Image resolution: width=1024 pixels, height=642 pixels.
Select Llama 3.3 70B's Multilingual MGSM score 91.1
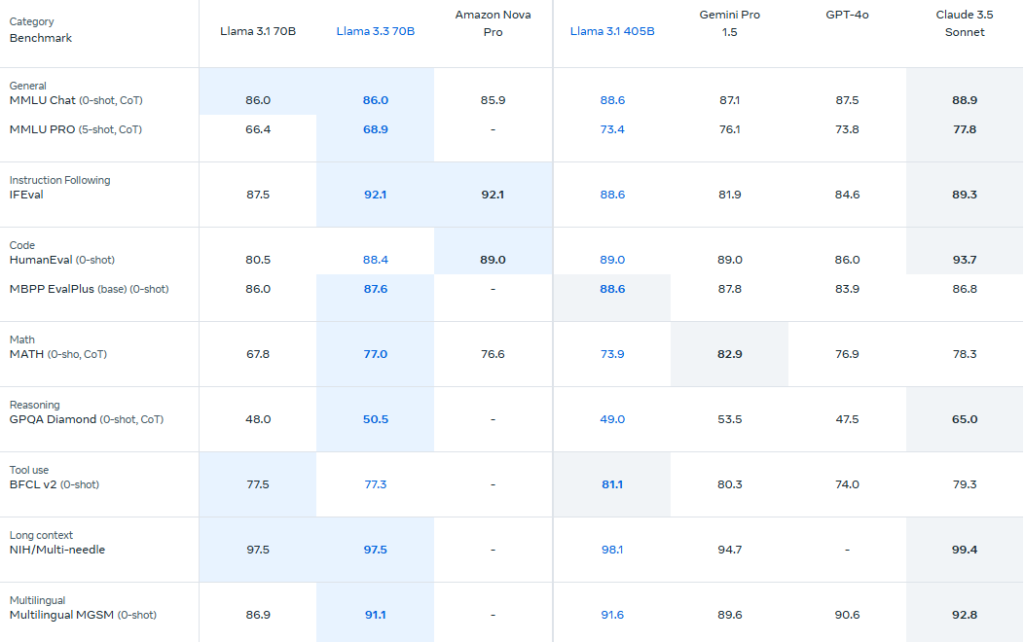point(376,615)
